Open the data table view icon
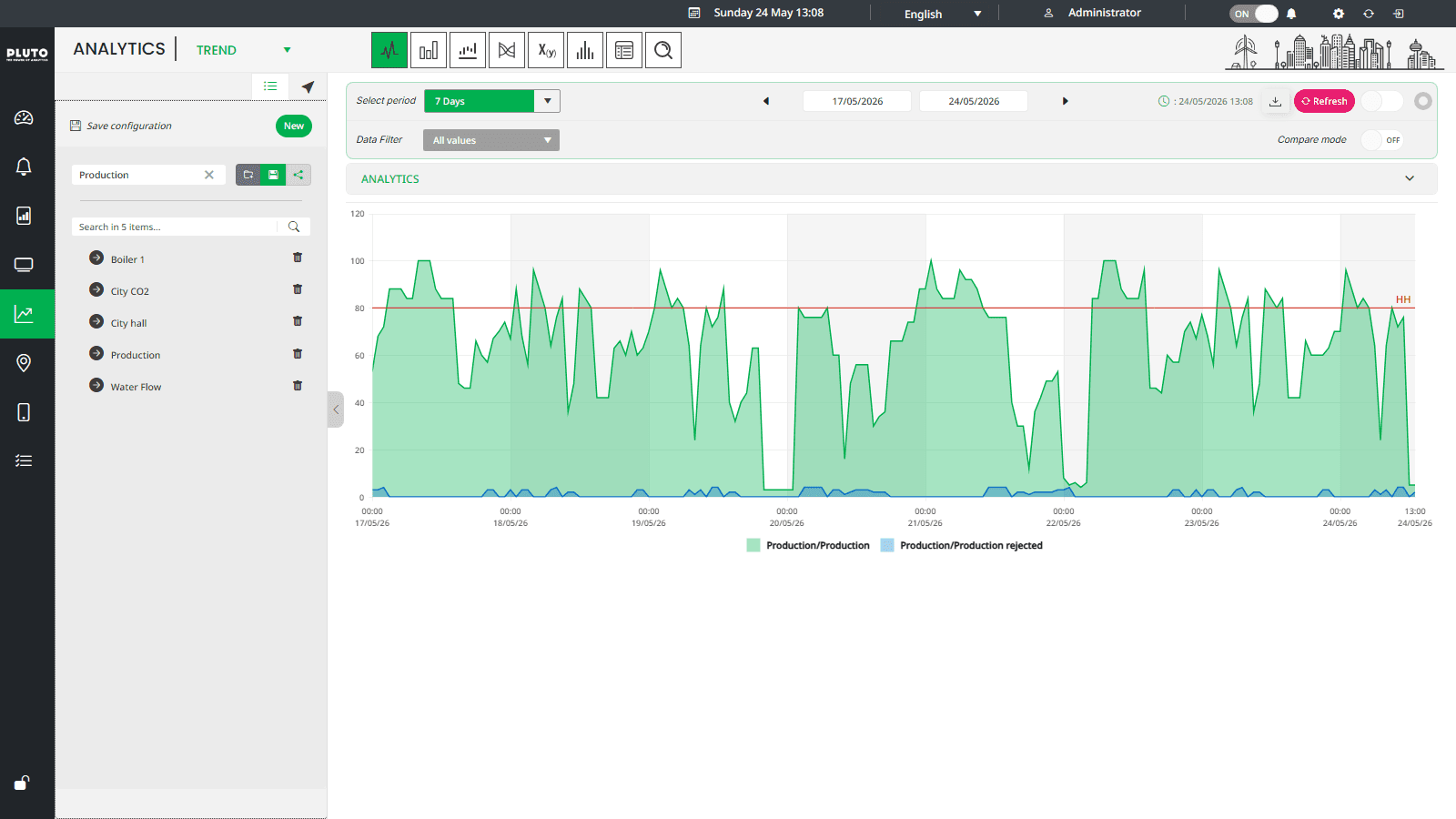 [x=624, y=50]
